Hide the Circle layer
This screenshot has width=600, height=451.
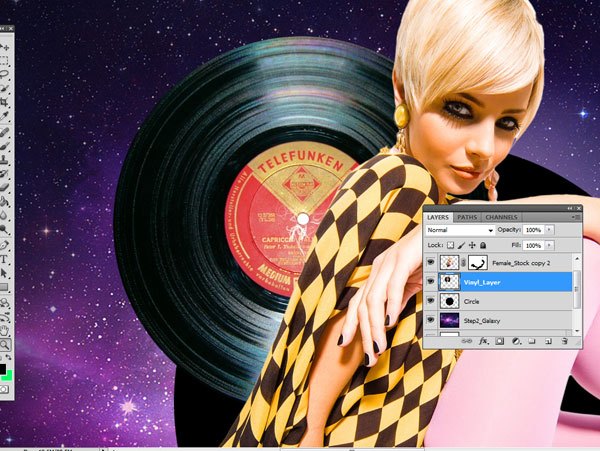click(430, 301)
